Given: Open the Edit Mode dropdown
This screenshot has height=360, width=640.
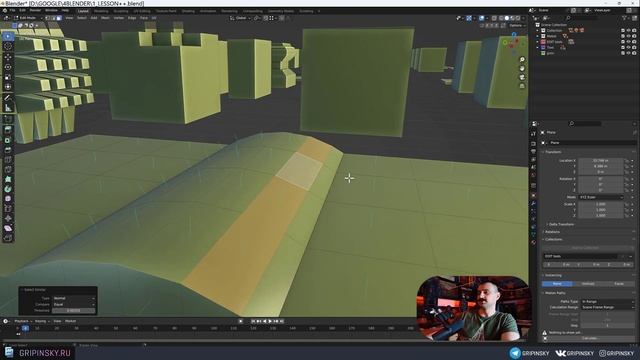Looking at the screenshot, I should pyautogui.click(x=28, y=18).
